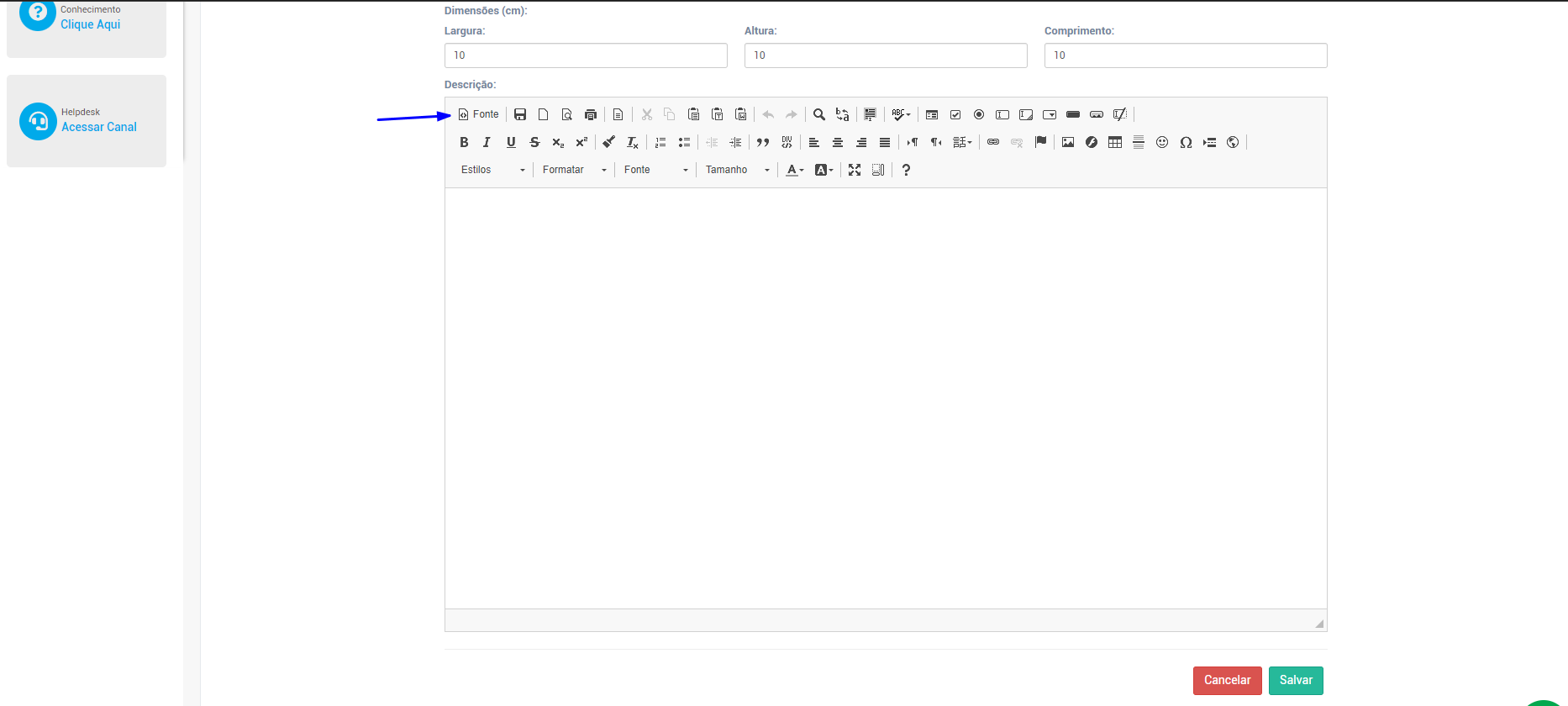Click the Insert Image icon

1068,142
